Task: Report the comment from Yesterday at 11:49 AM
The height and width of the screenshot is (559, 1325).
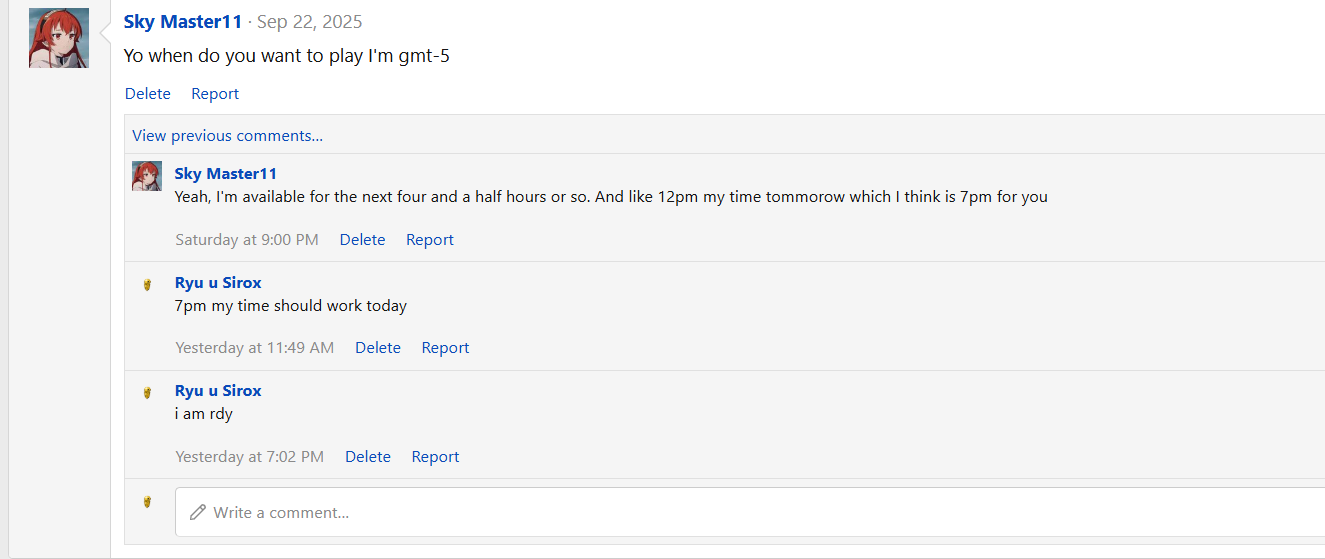Action: click(445, 348)
